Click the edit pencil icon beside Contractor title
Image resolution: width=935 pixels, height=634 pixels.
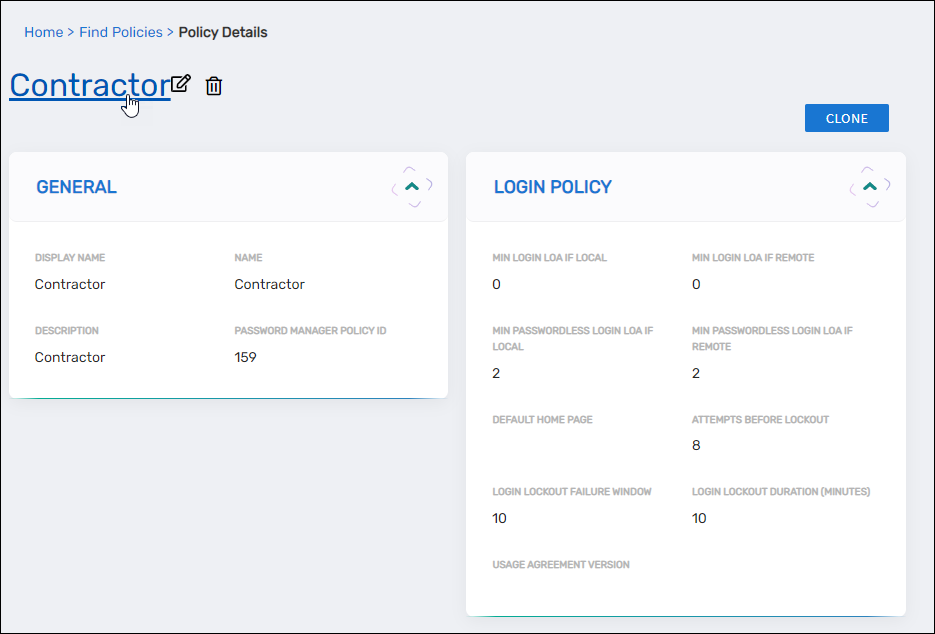point(180,84)
